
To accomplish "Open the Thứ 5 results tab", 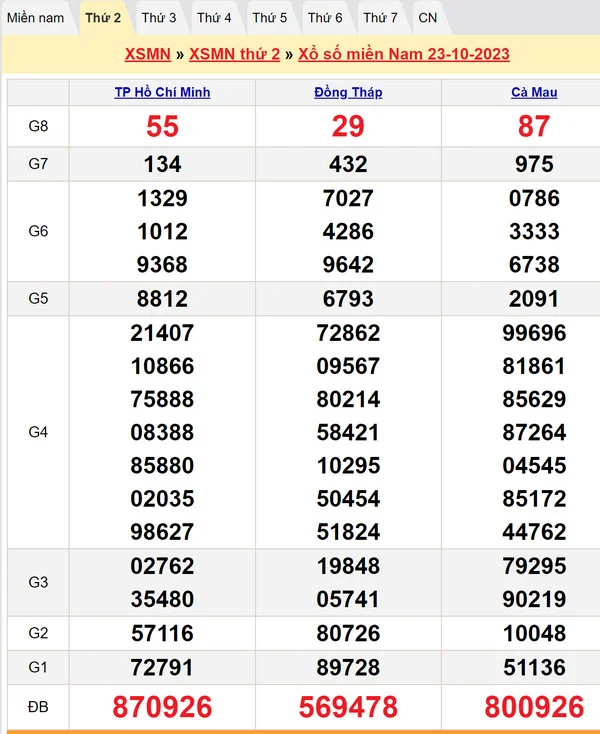I will pos(269,18).
